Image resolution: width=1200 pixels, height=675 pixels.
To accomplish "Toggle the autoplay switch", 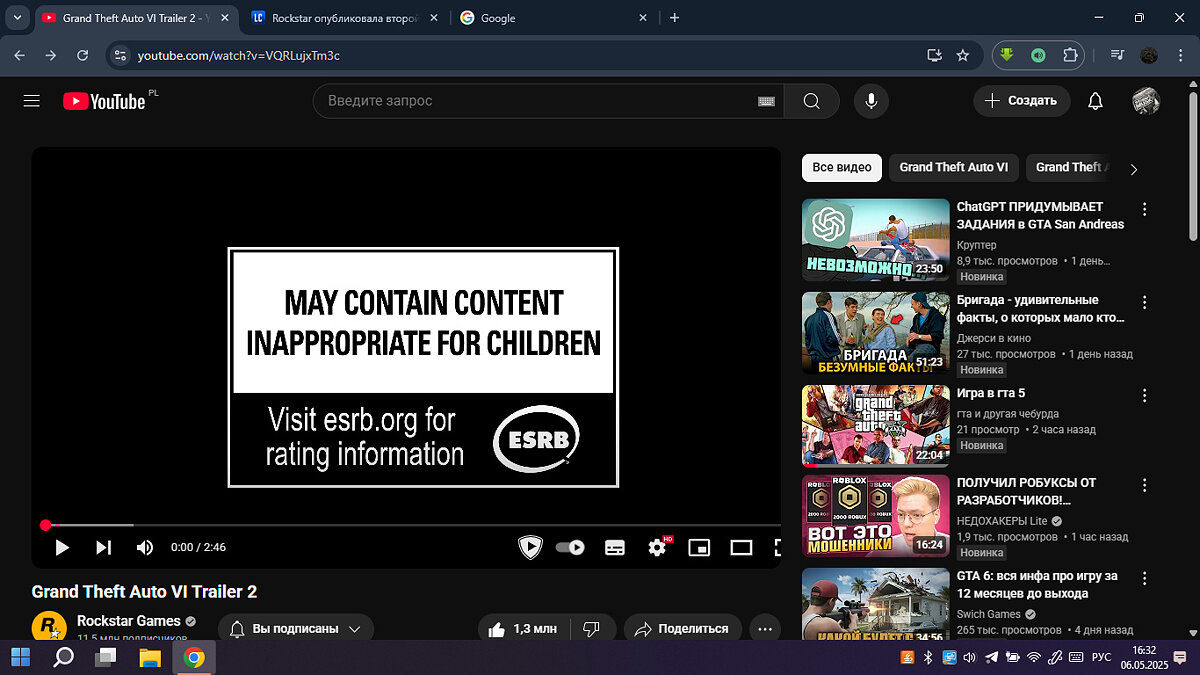I will click(570, 547).
